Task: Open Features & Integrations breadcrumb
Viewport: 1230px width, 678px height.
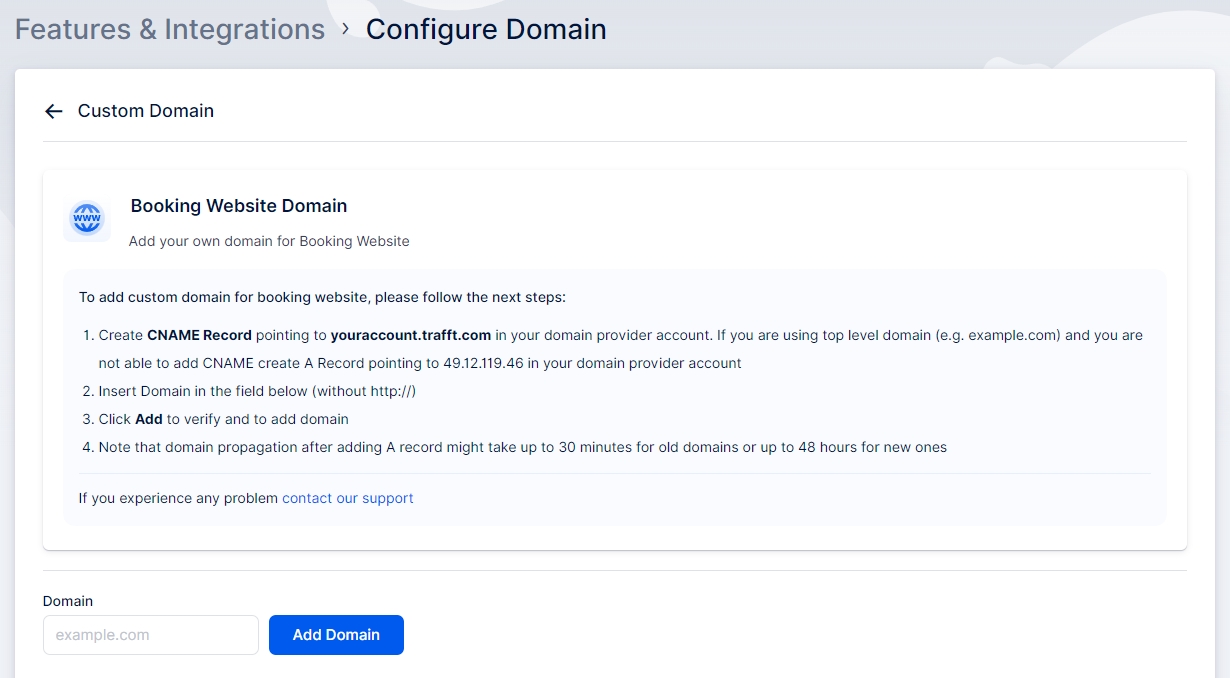Action: point(170,30)
